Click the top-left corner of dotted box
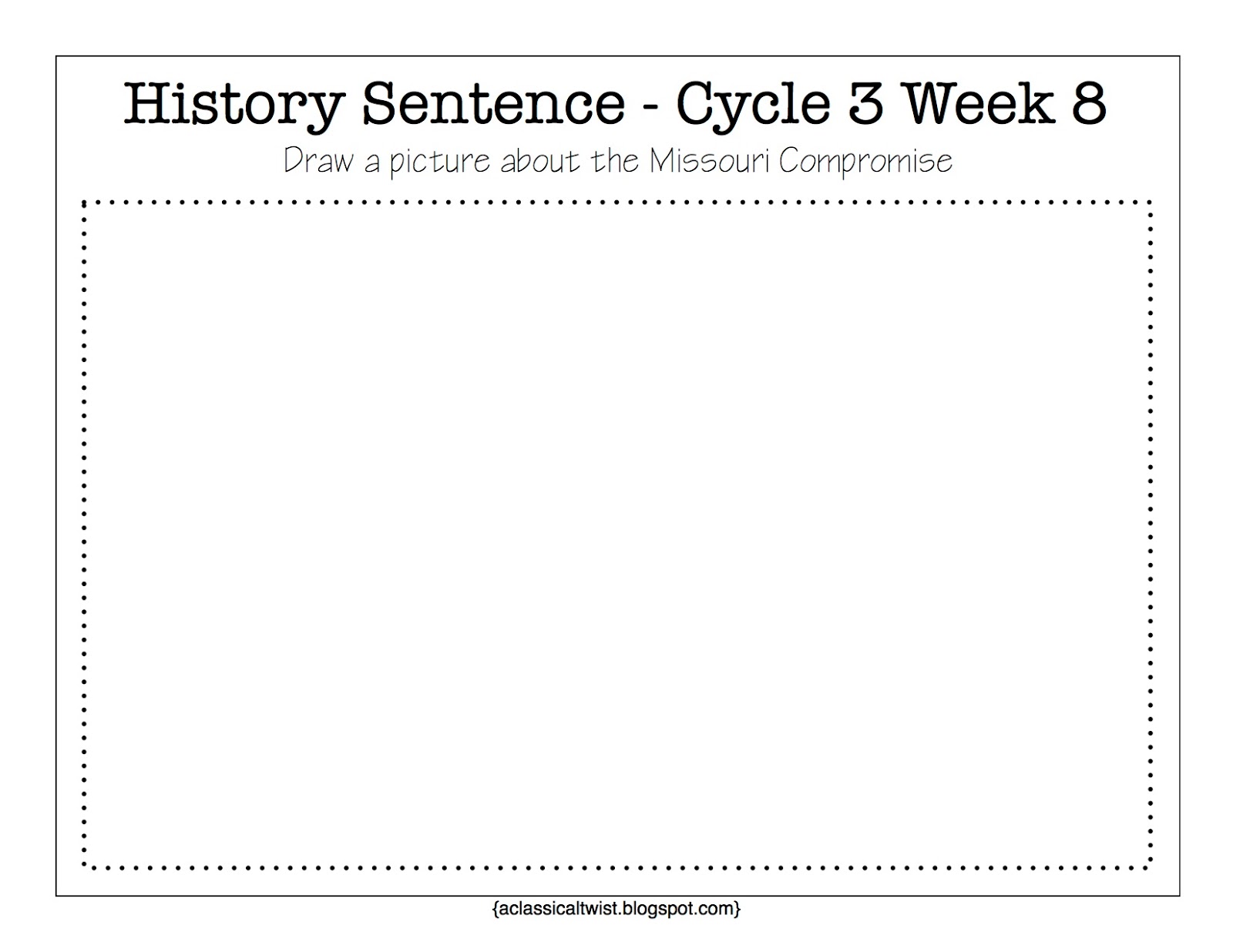 click(84, 203)
